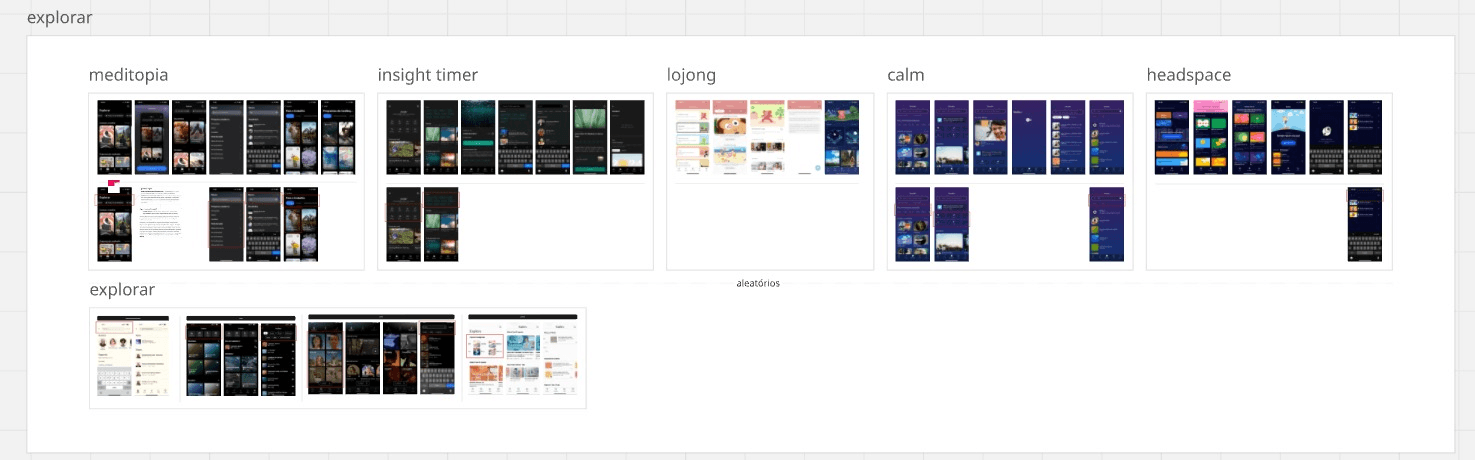Select the pink sticky note in meditopia frame
1475x460 pixels.
click(x=113, y=186)
